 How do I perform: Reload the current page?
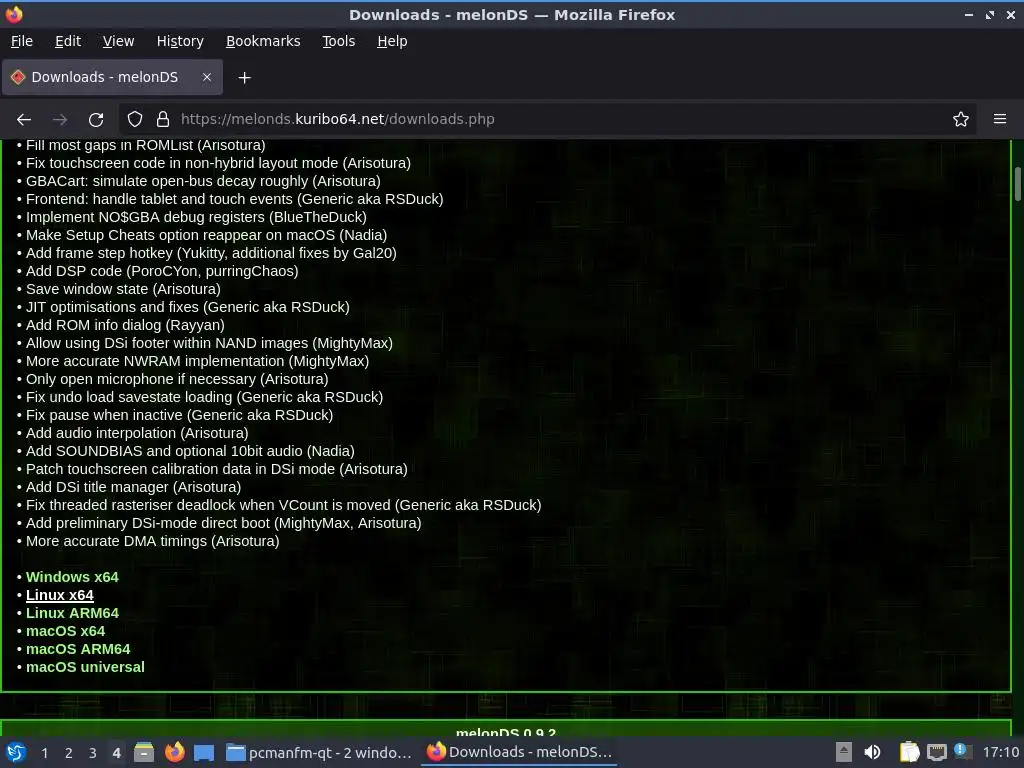pyautogui.click(x=96, y=120)
